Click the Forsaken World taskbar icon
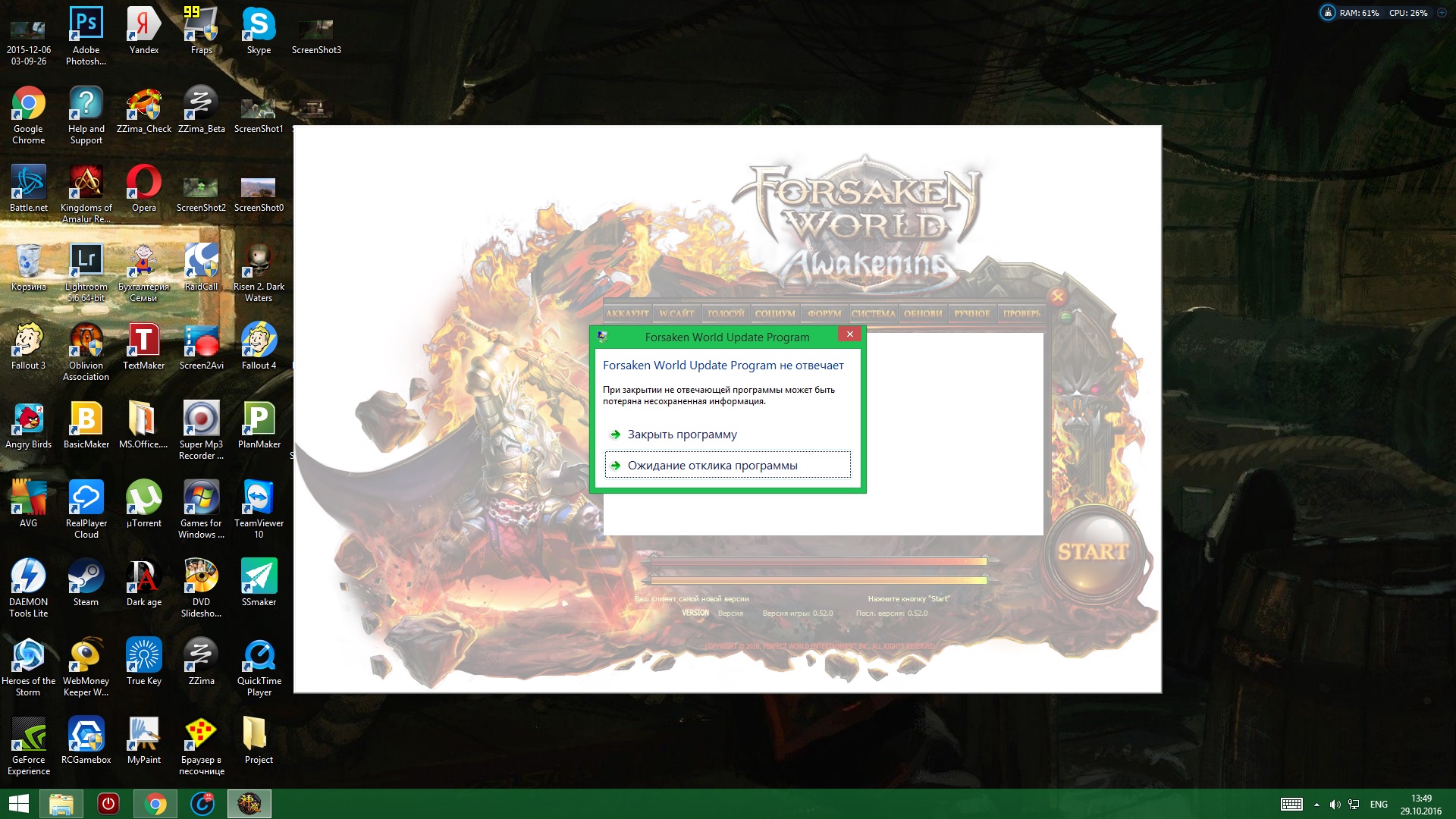Viewport: 1456px width, 819px height. (249, 804)
